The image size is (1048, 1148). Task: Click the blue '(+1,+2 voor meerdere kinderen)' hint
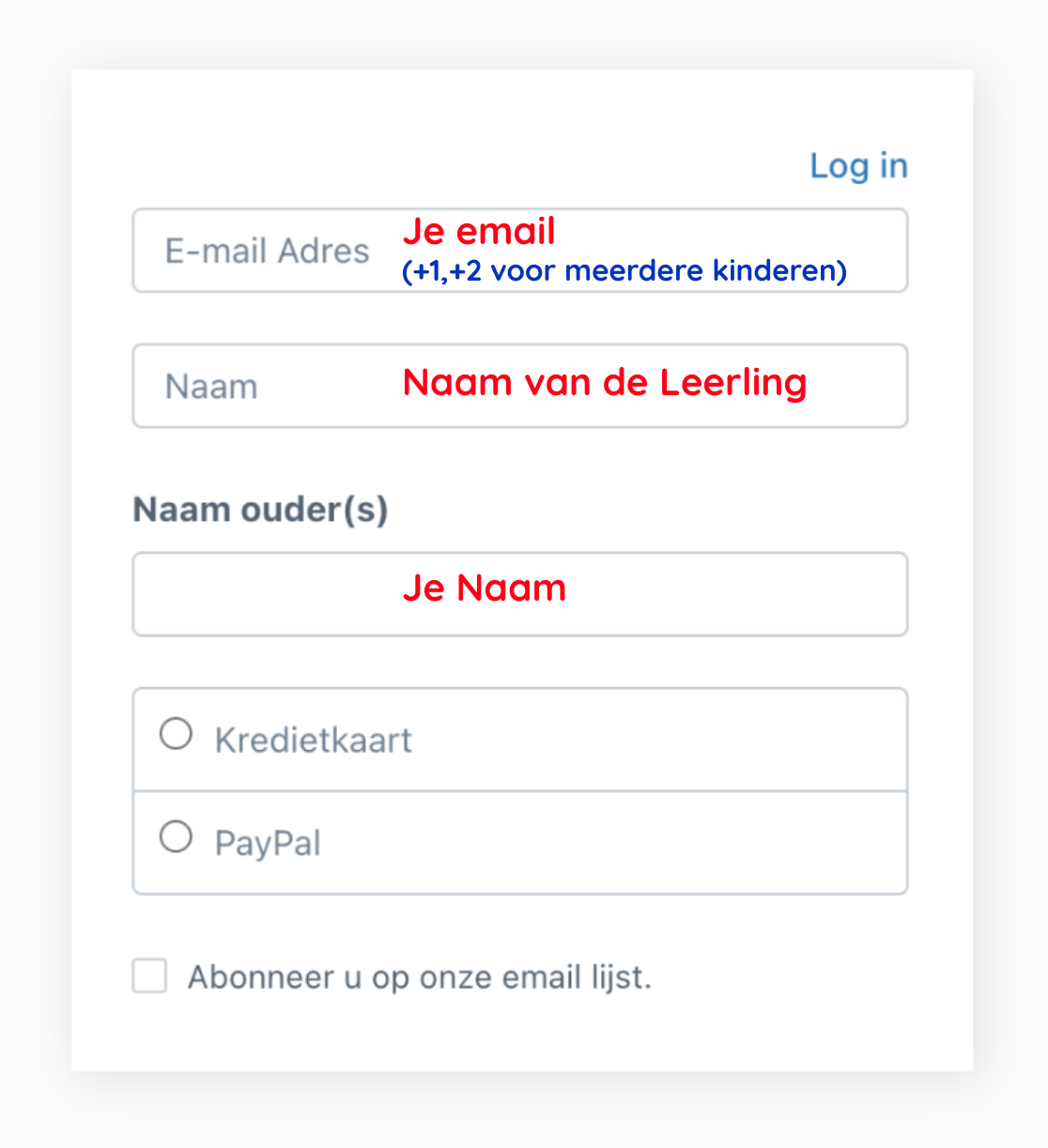pyautogui.click(x=624, y=271)
